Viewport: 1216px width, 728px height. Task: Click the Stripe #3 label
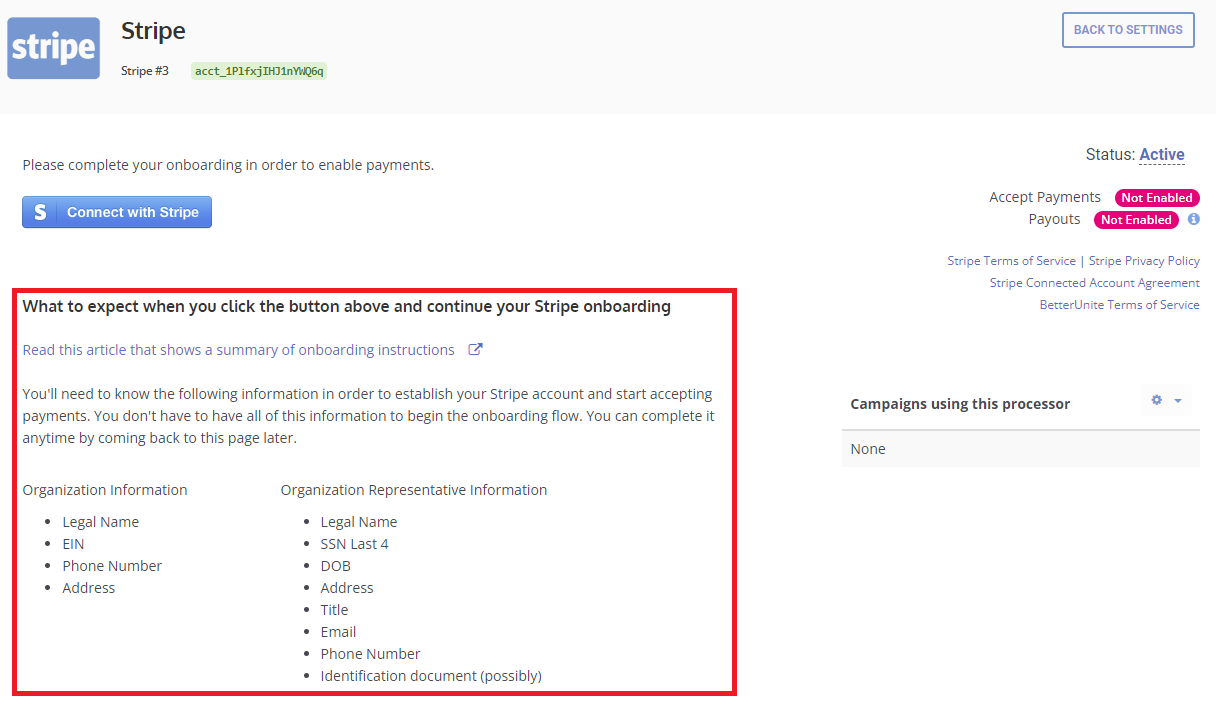pyautogui.click(x=145, y=71)
